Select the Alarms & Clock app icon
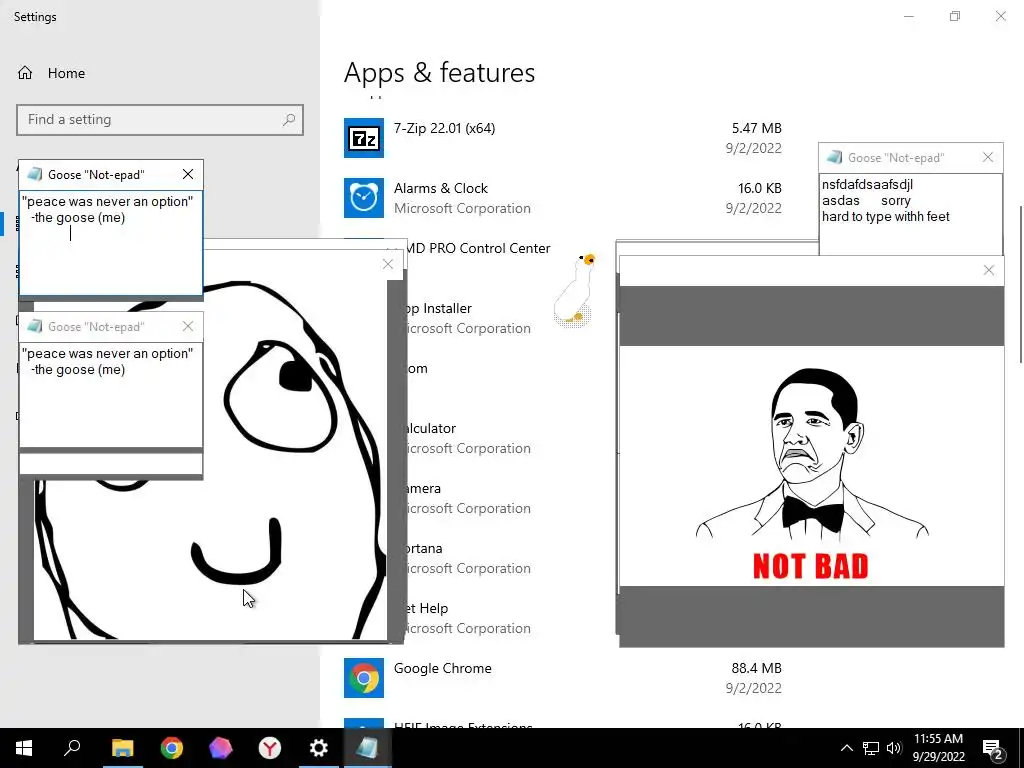Screen dimensions: 1024x768 click(364, 198)
